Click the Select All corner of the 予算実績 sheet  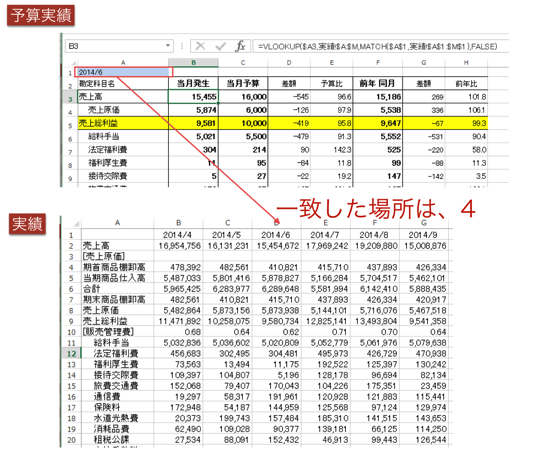click(74, 63)
